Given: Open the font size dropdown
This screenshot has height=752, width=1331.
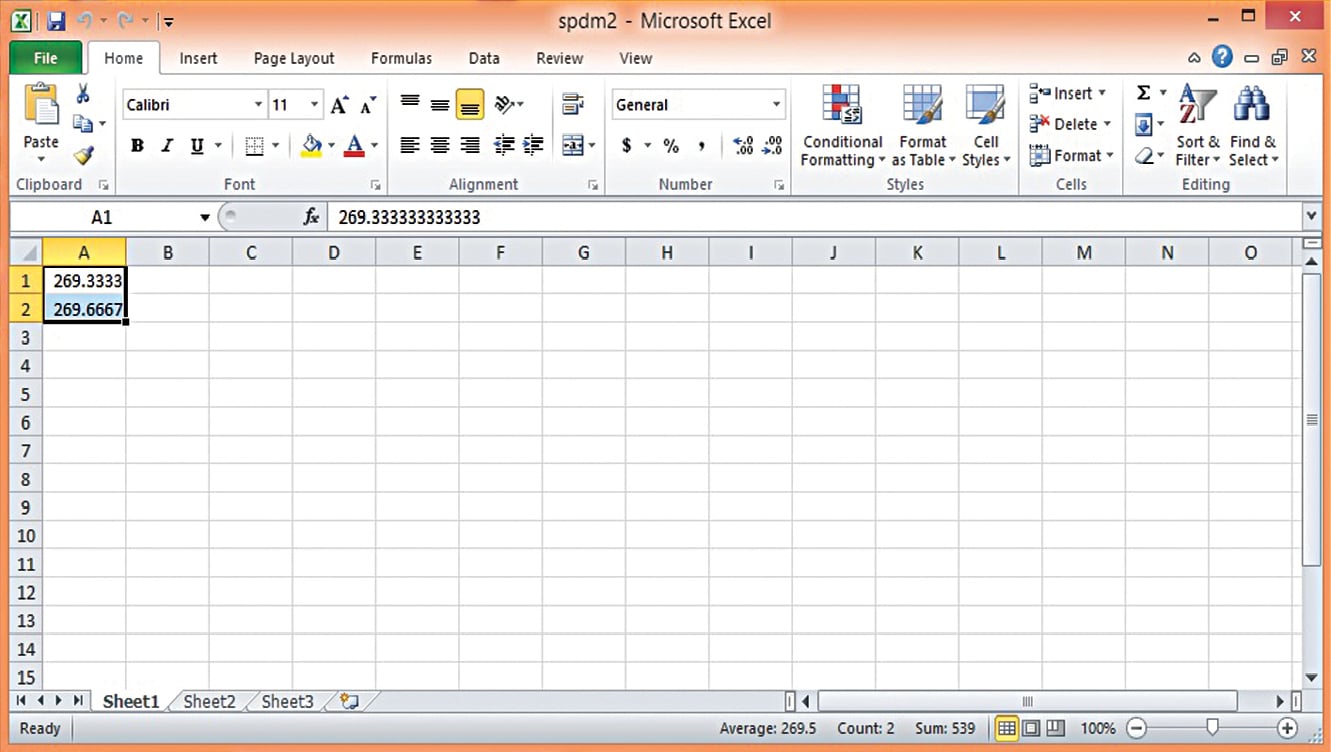Looking at the screenshot, I should (315, 104).
